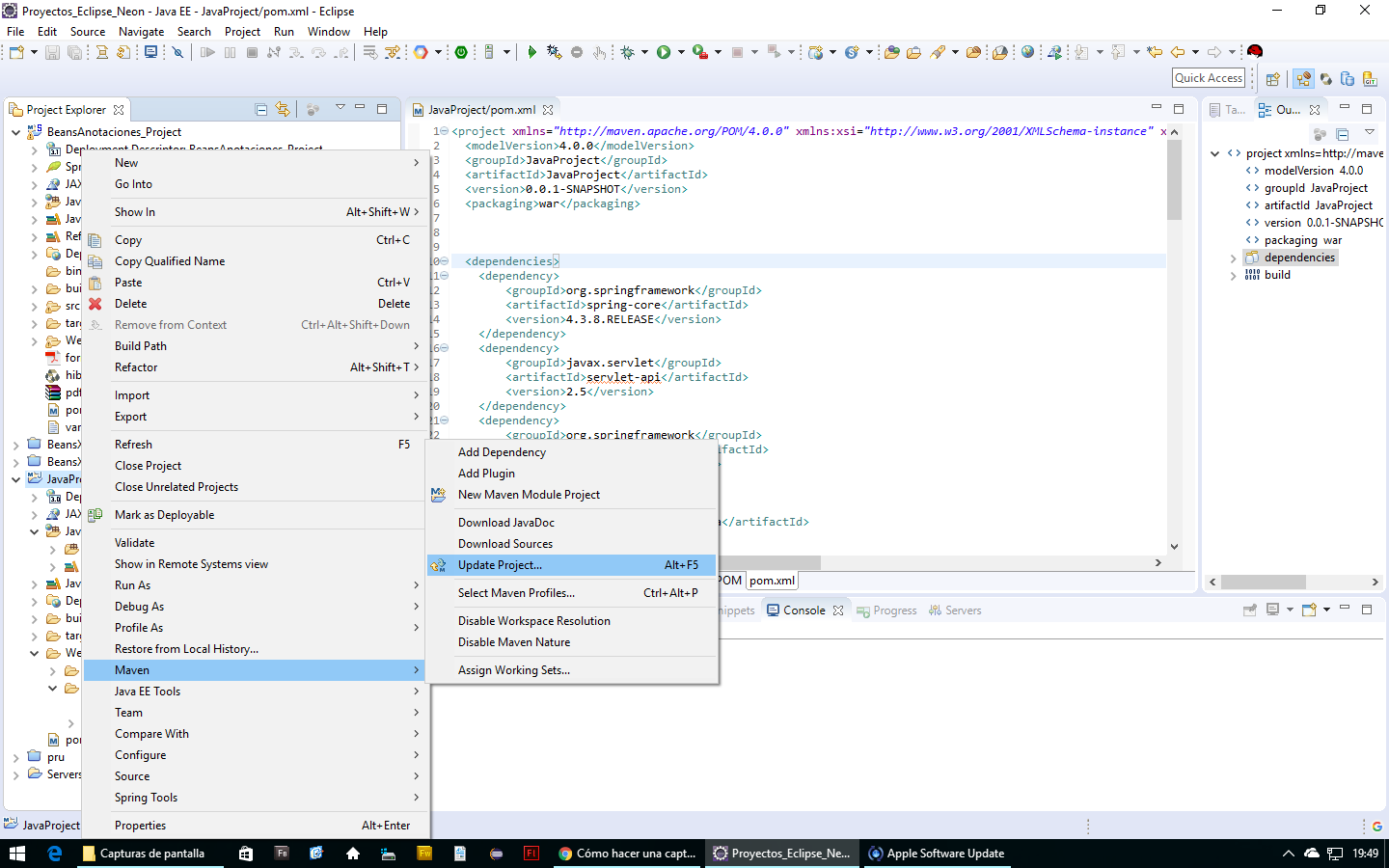Close the Project Explorer view

tap(119, 110)
